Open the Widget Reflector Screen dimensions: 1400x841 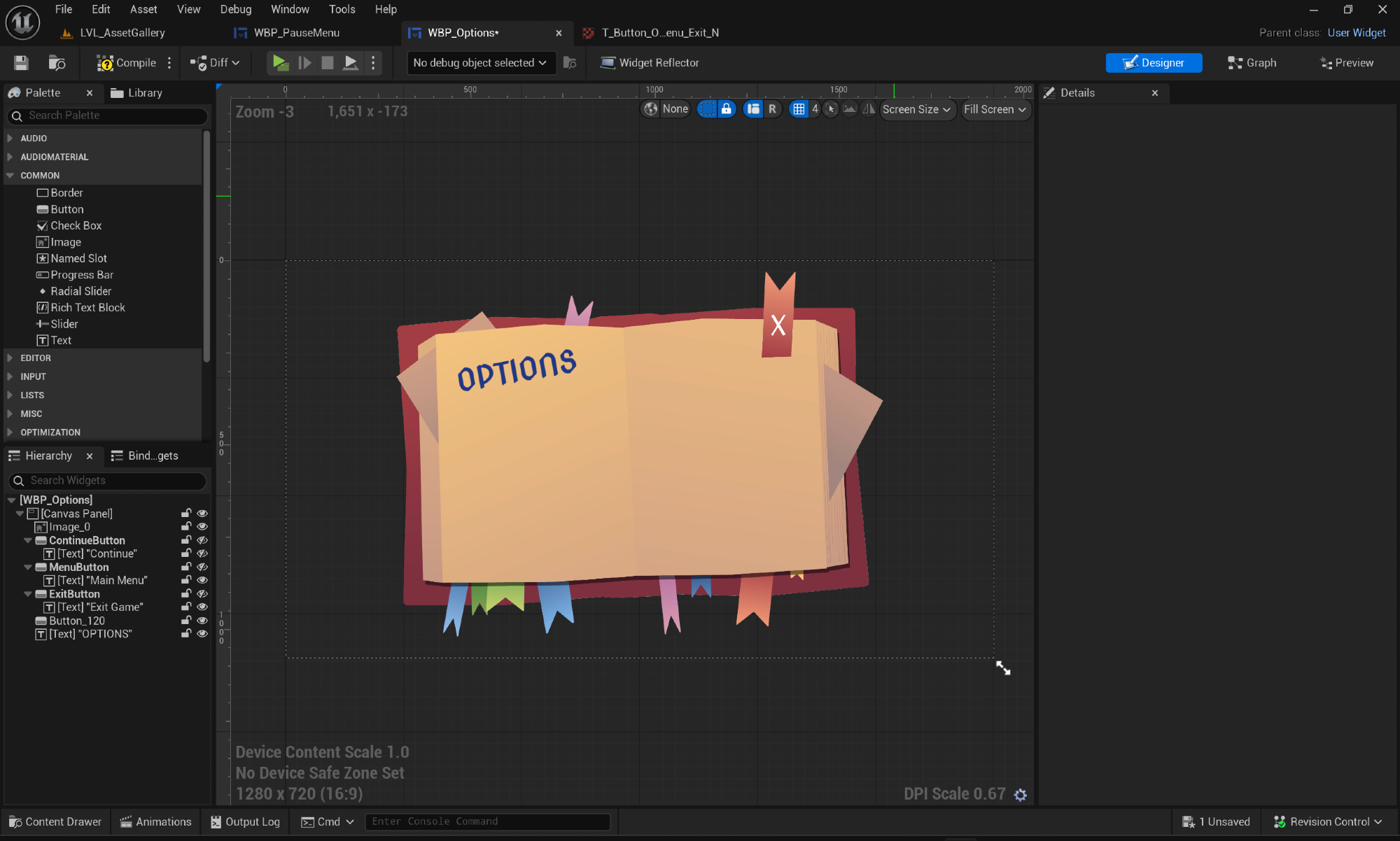tap(650, 63)
